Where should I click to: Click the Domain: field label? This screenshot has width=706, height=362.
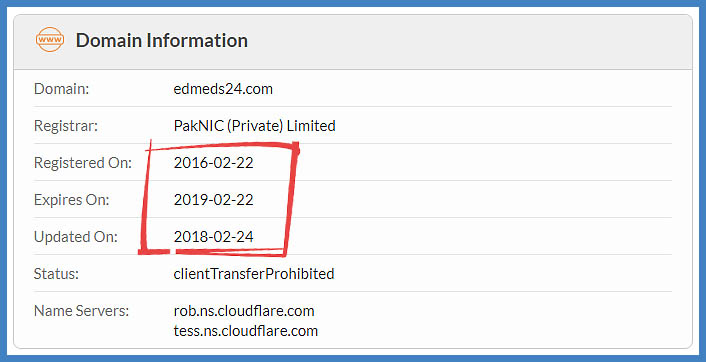pos(61,89)
